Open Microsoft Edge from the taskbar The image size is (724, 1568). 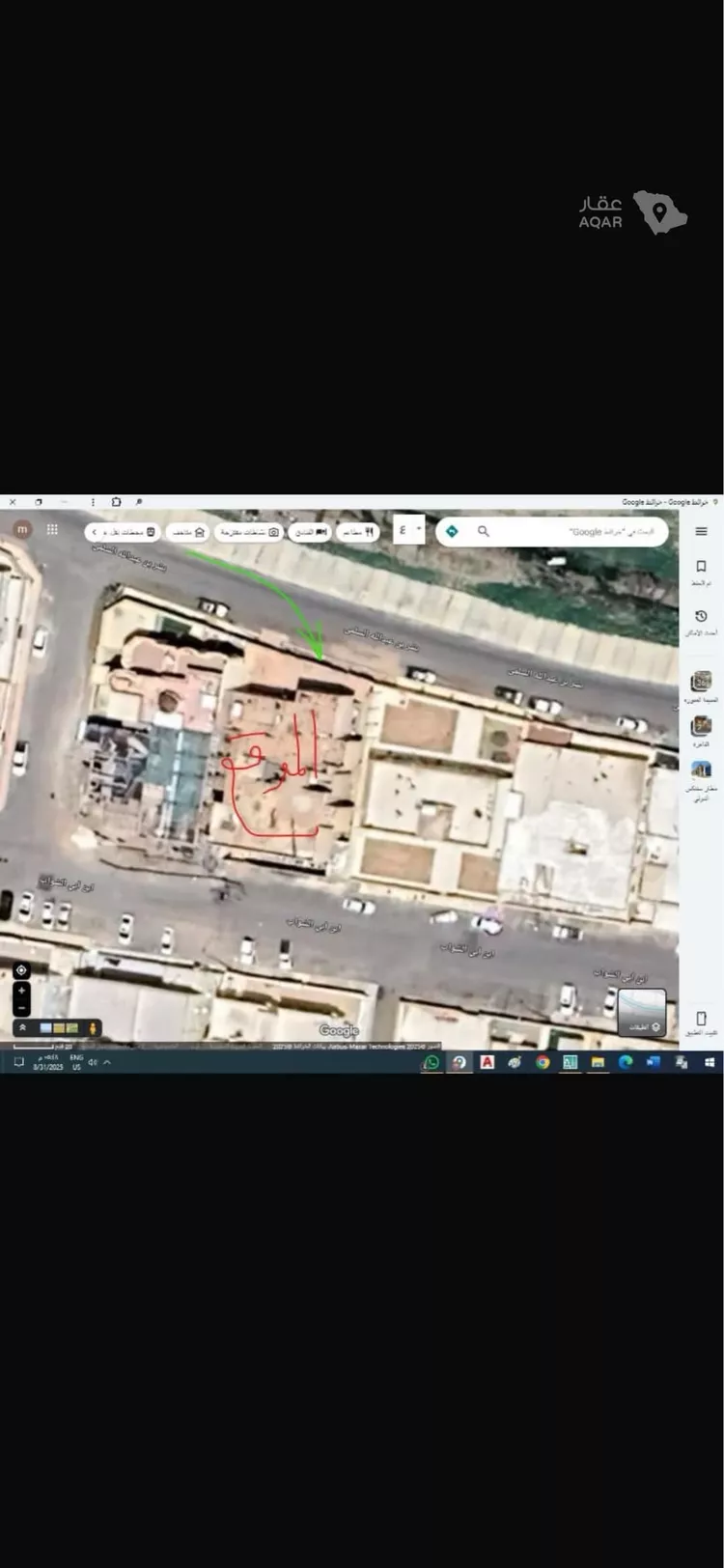(626, 1062)
